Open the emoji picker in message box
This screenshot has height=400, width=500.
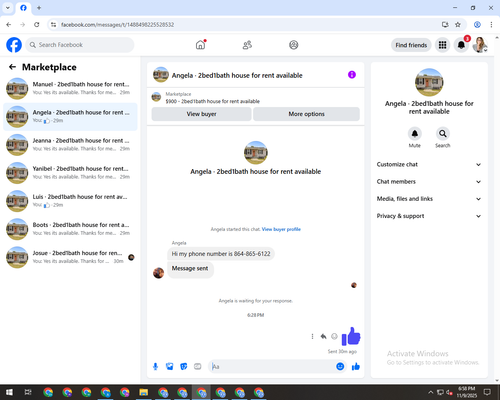click(x=340, y=367)
